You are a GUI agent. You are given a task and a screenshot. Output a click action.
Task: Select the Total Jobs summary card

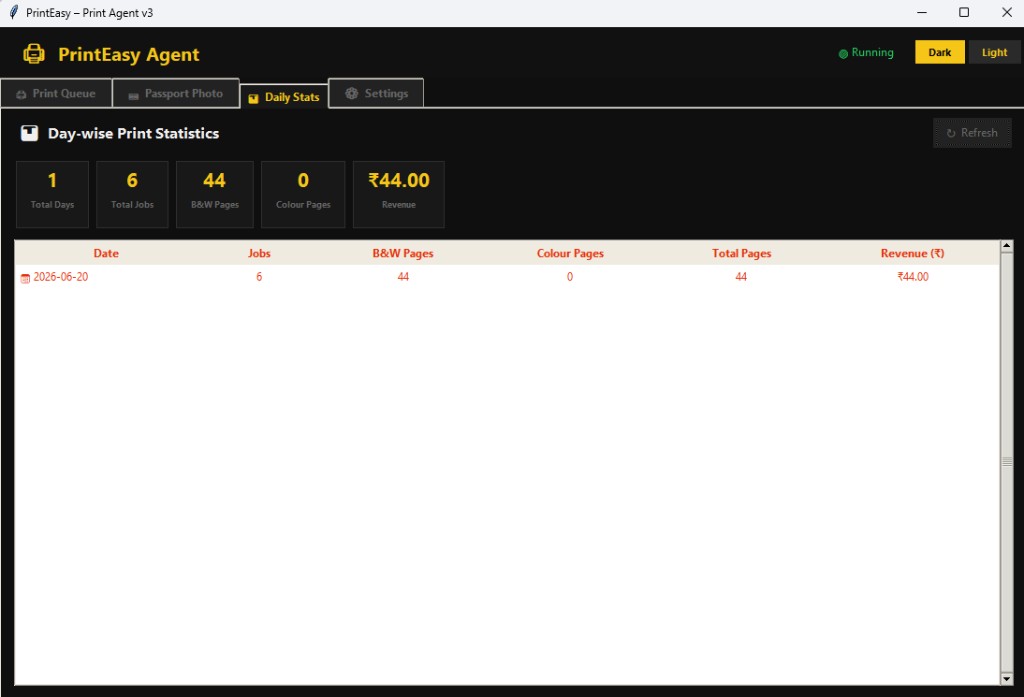tap(132, 194)
